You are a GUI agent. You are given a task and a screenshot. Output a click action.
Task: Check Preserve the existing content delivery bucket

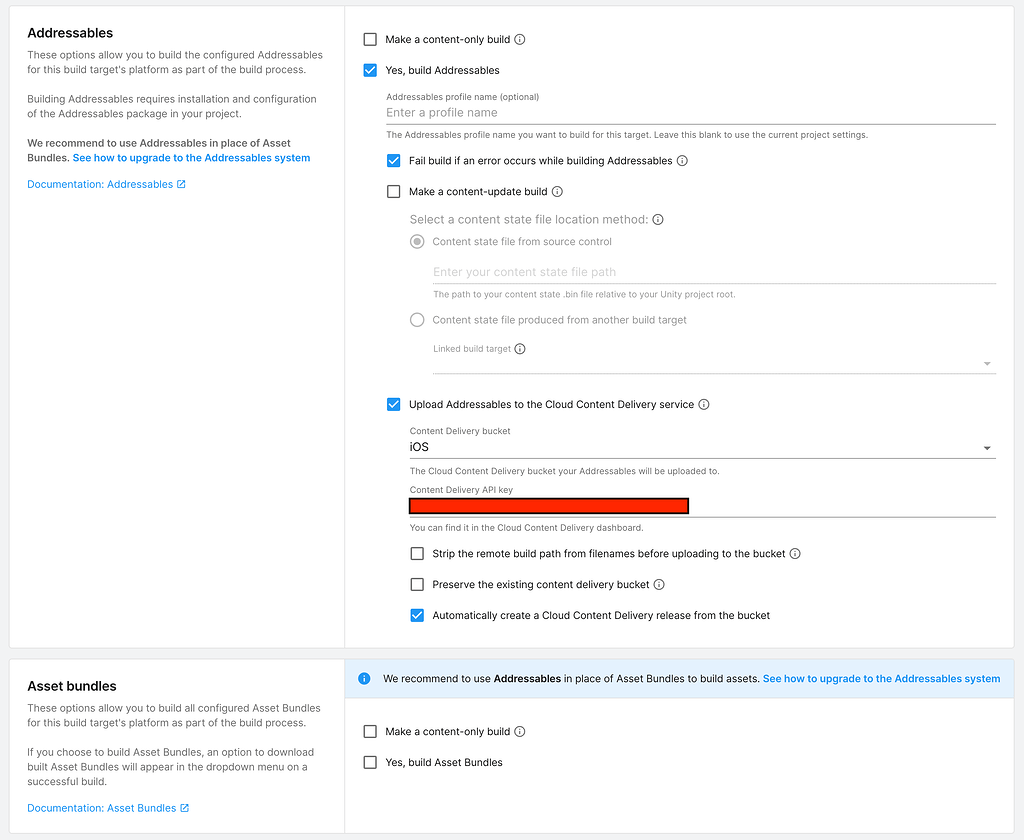pos(417,585)
